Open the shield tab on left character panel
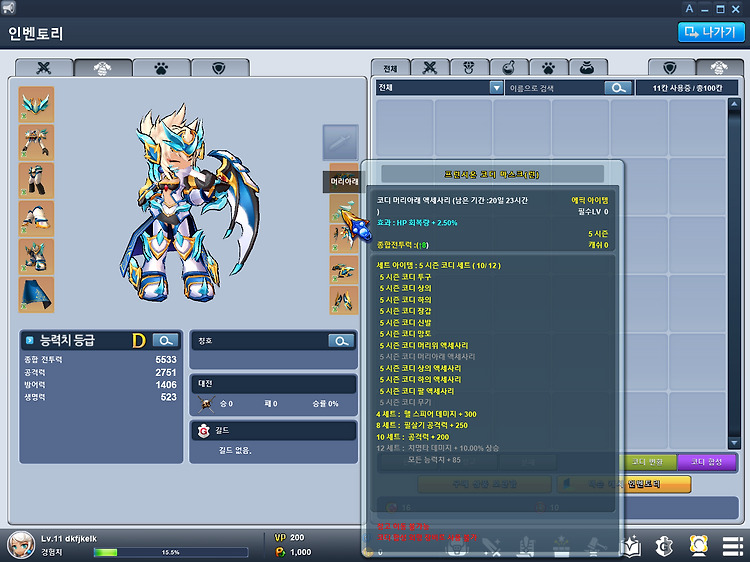 pyautogui.click(x=220, y=68)
